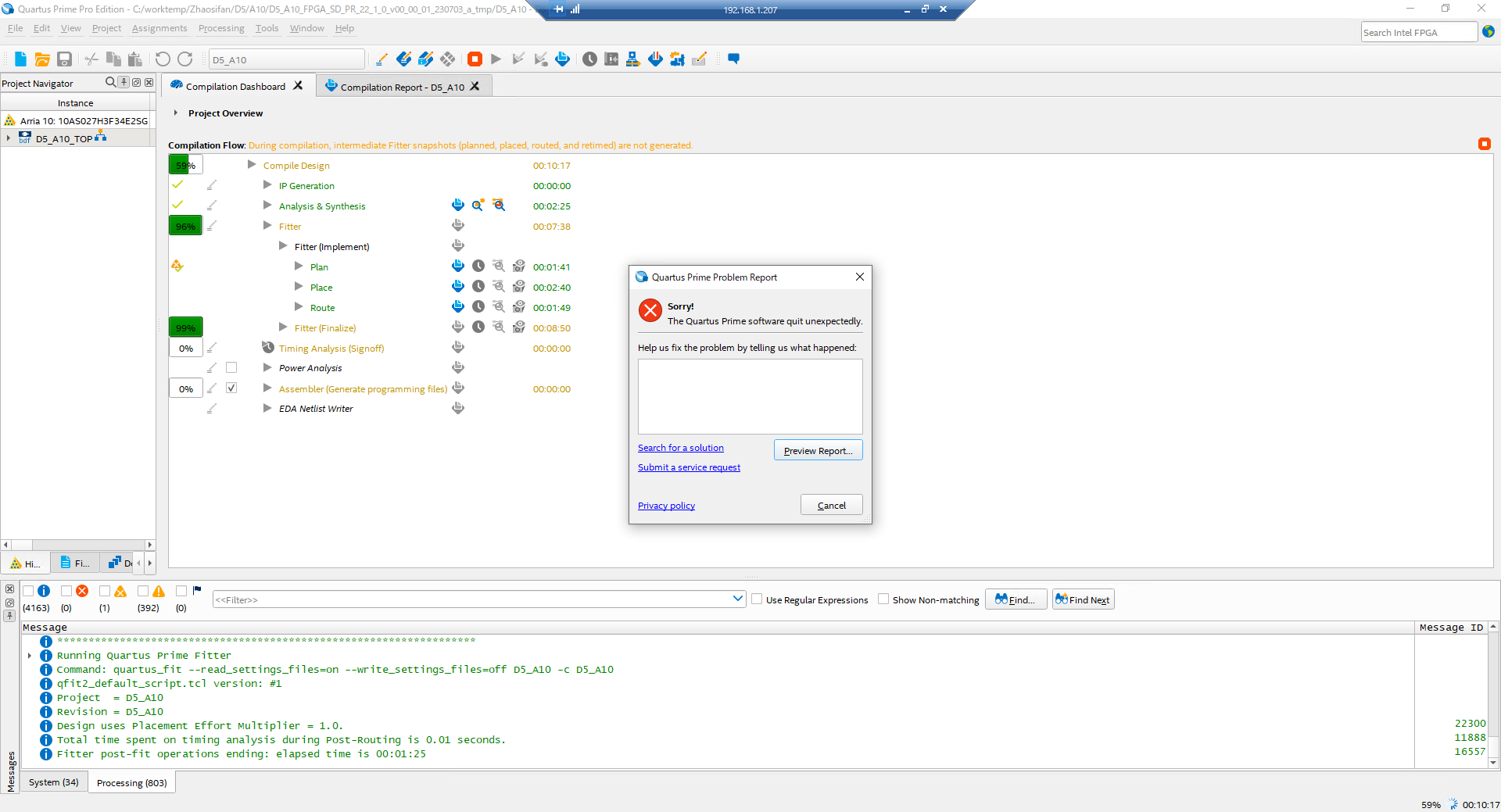Expand the Project Overview section
The width and height of the screenshot is (1501, 812).
[x=176, y=113]
